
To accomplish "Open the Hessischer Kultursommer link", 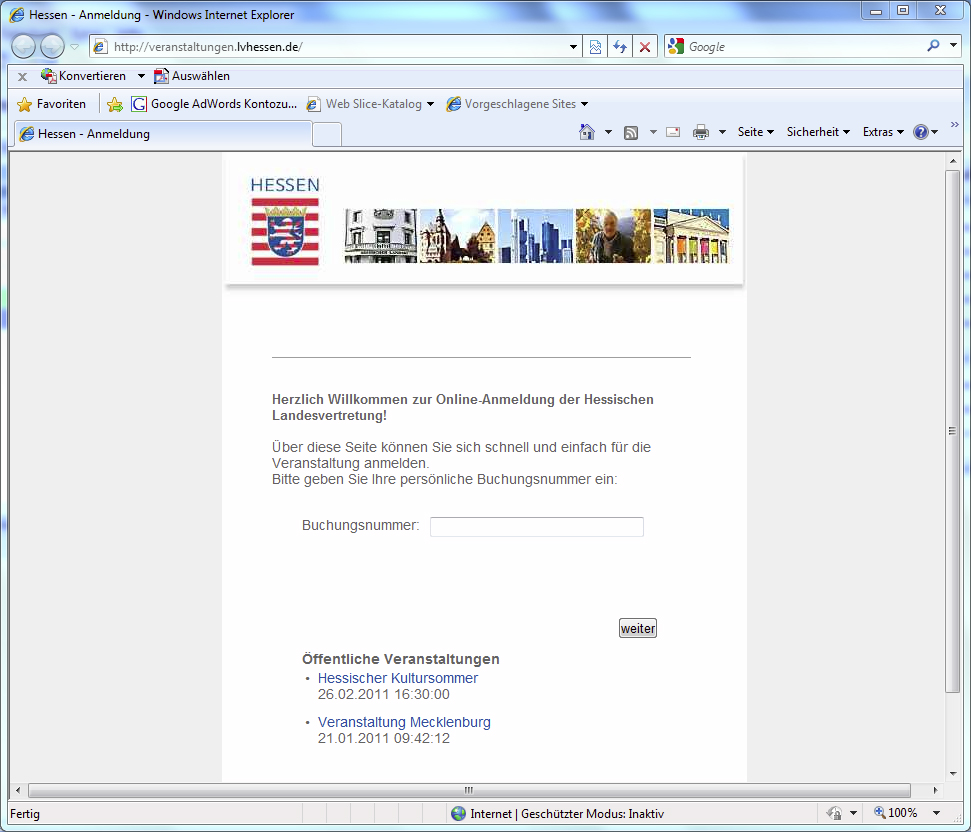I will point(398,678).
